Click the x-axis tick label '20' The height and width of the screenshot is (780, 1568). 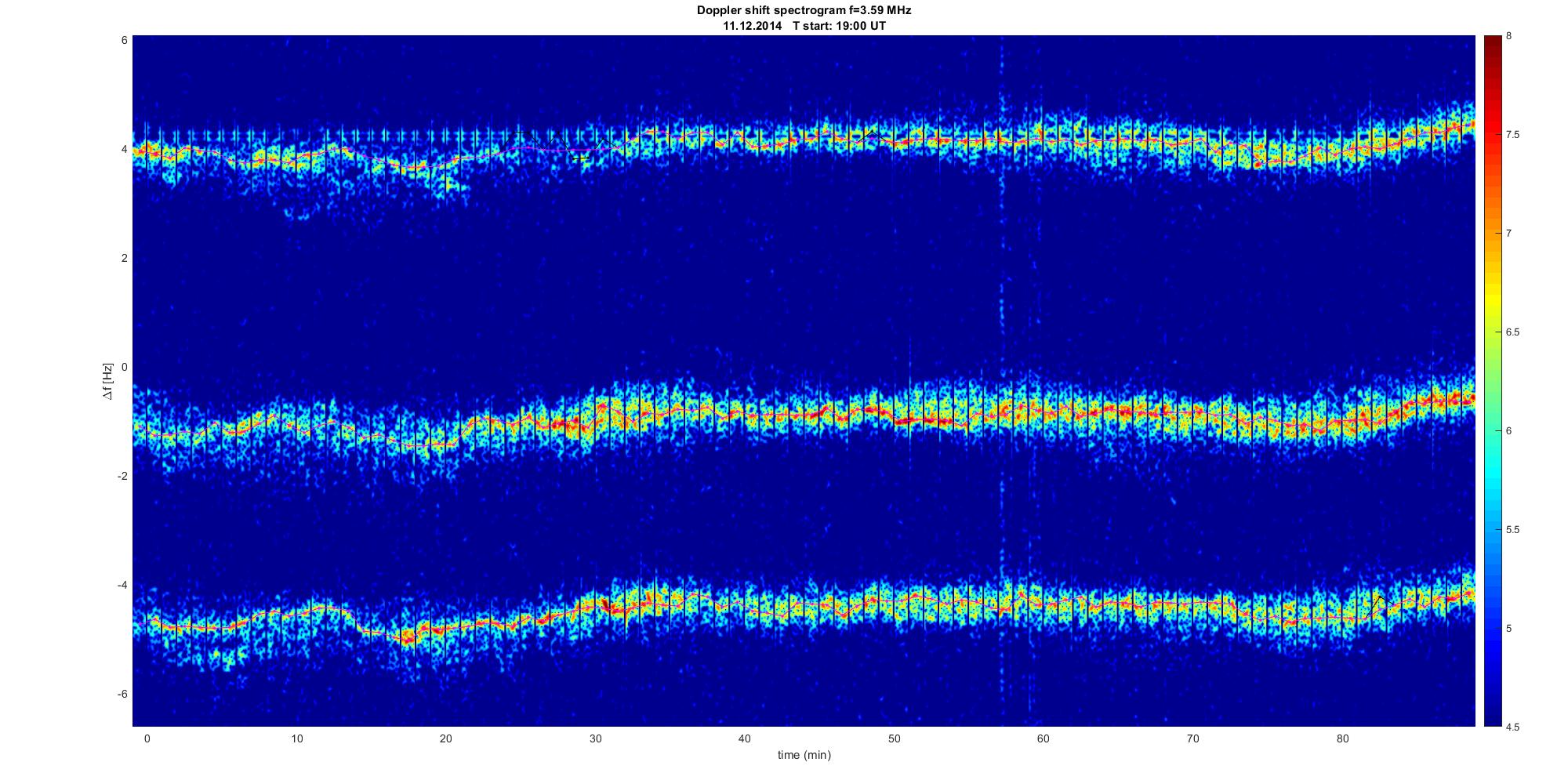(x=446, y=738)
